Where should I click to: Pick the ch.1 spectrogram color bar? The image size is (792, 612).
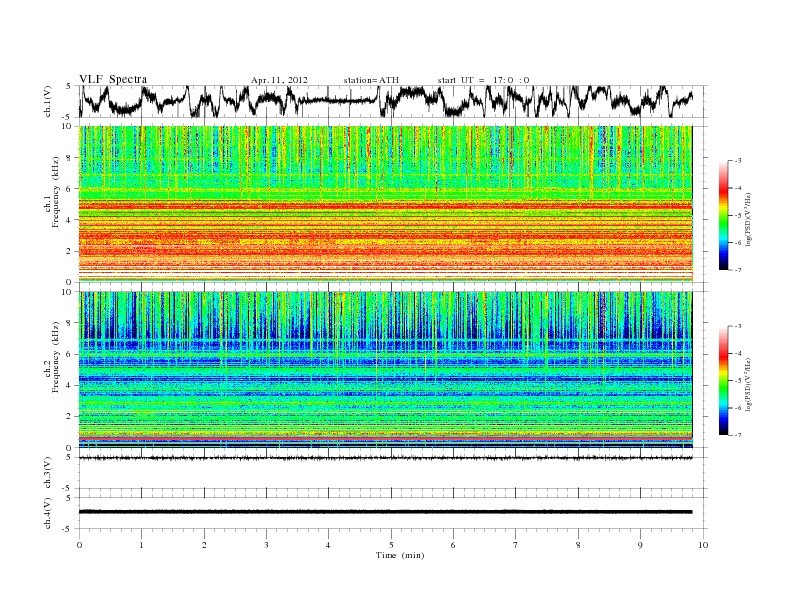[x=723, y=215]
